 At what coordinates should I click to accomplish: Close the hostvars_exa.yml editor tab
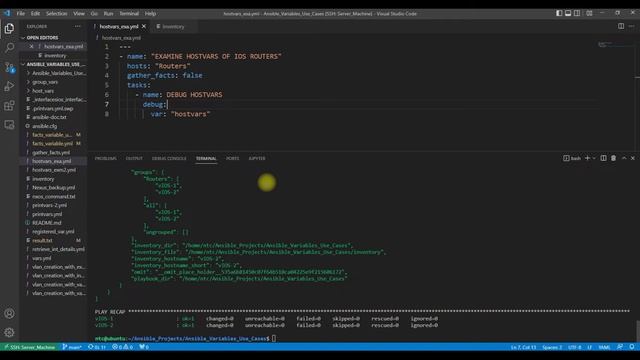144,27
